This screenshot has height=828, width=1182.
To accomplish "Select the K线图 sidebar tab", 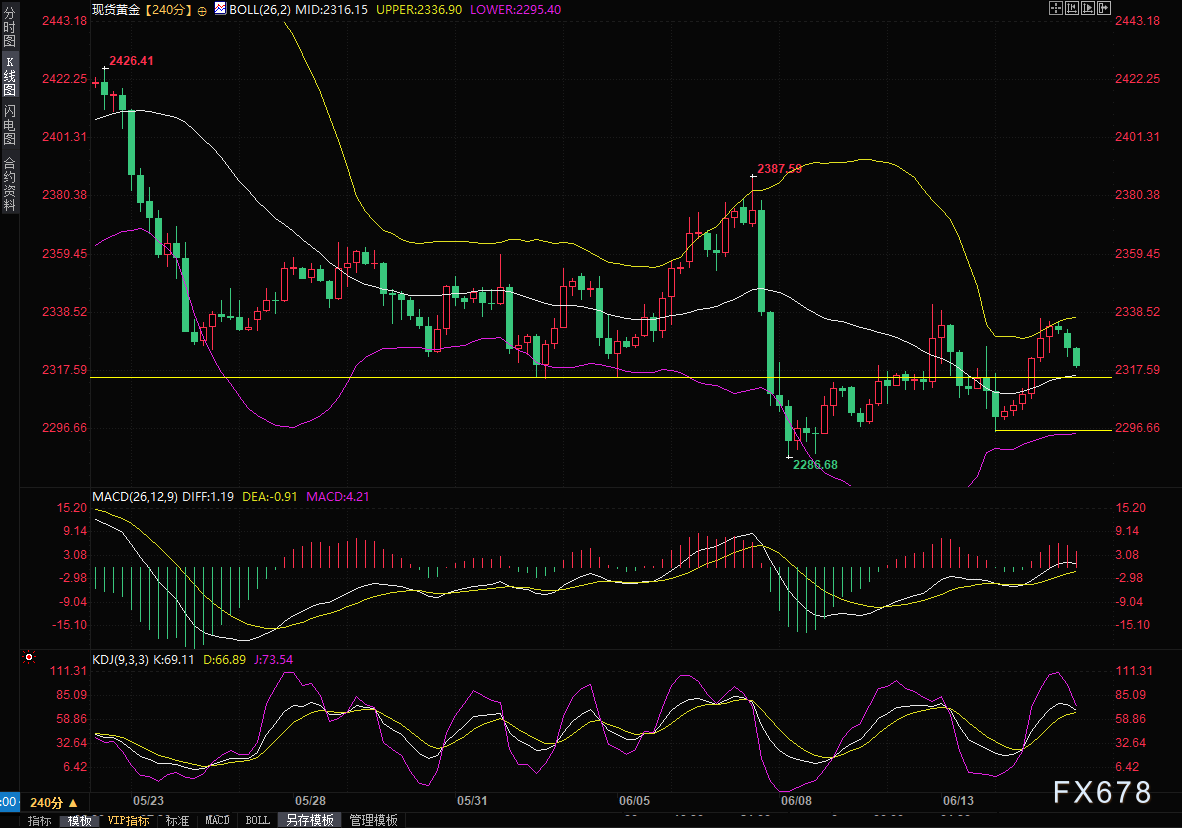I will tap(9, 77).
